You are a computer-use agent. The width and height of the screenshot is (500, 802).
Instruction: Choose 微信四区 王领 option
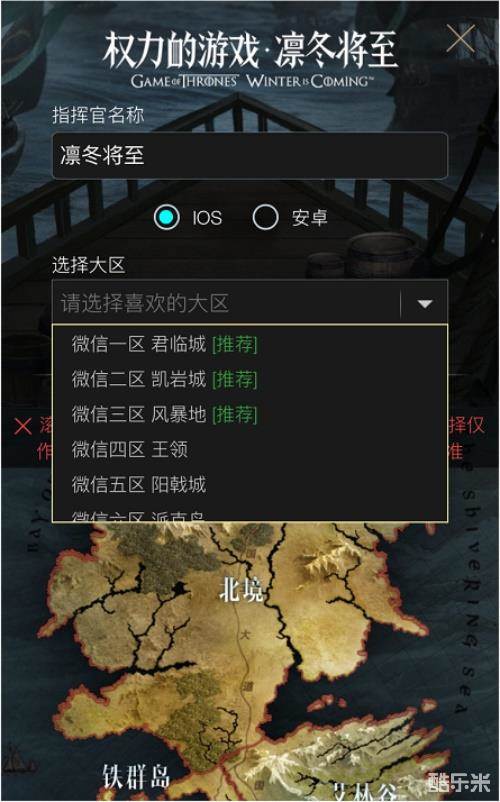pos(250,450)
